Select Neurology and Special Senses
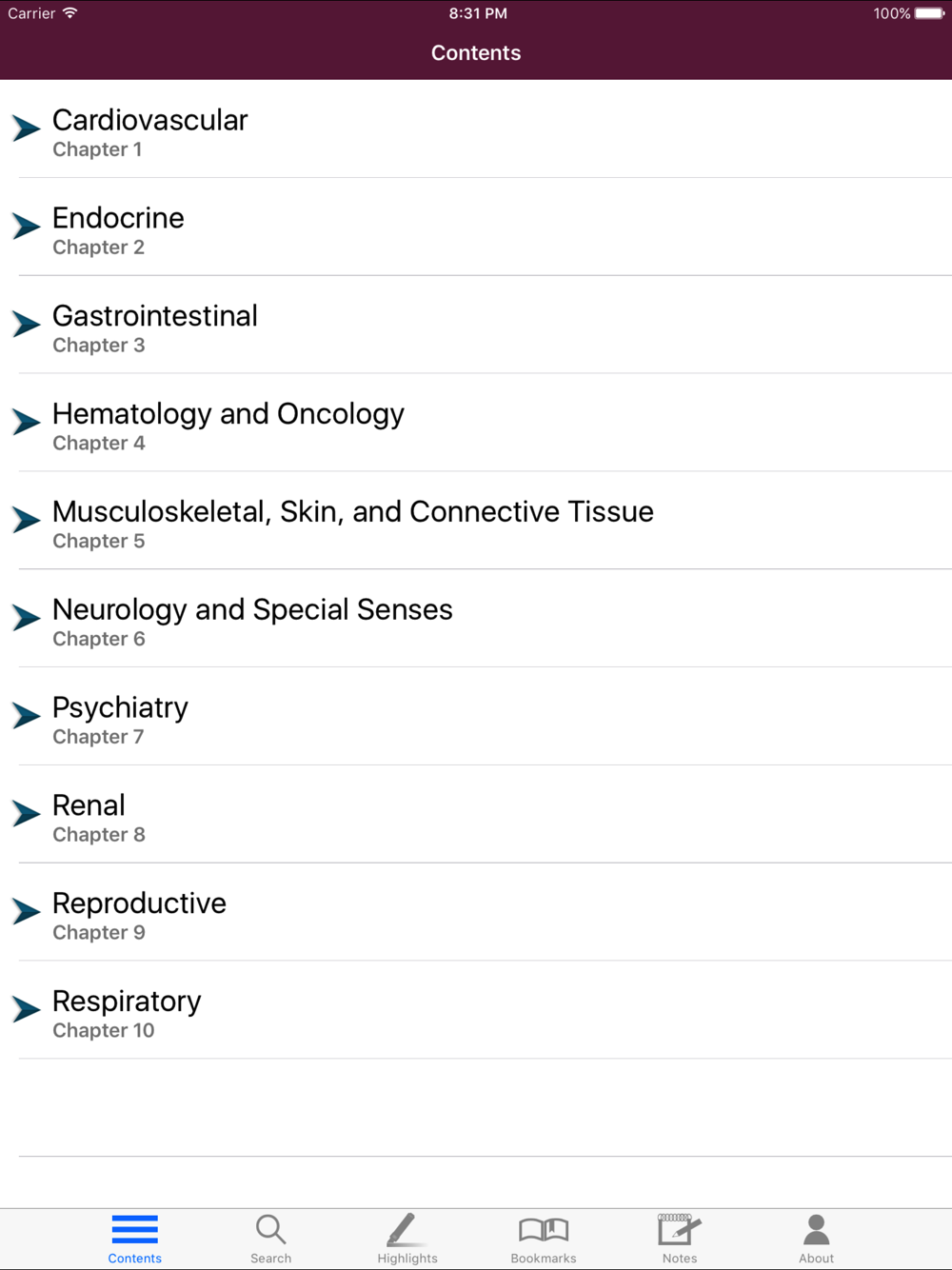952x1270 pixels. (476, 619)
